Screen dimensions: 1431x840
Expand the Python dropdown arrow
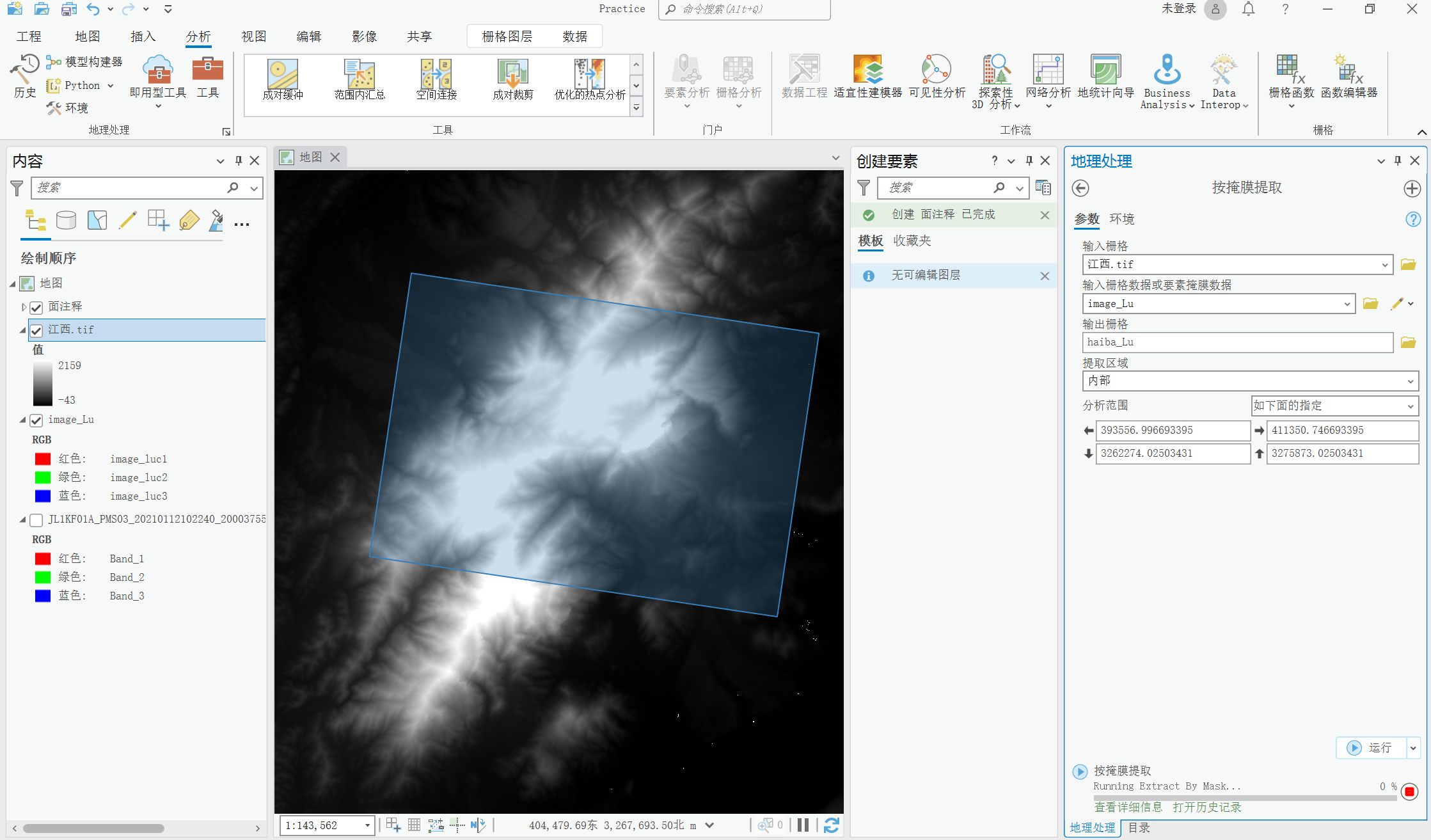tap(110, 86)
